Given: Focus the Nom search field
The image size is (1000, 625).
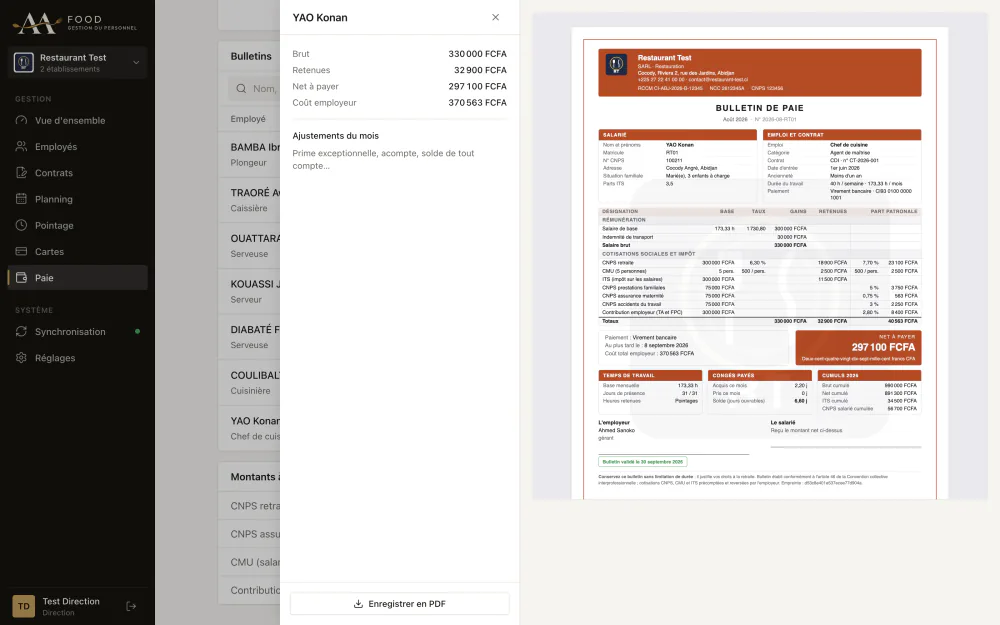Looking at the screenshot, I should (255, 89).
